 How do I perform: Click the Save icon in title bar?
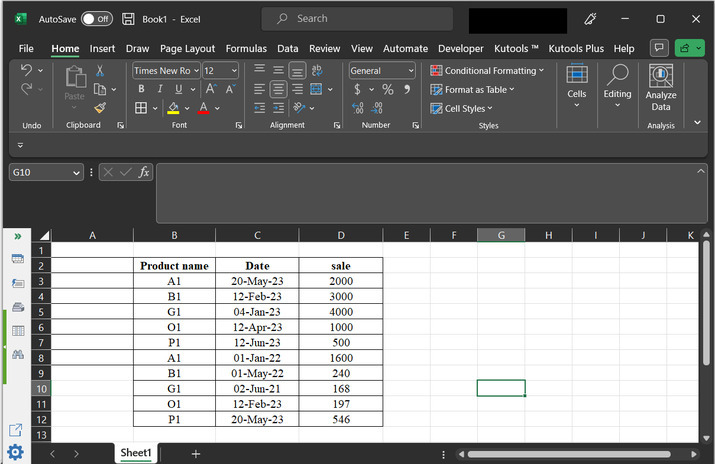point(128,19)
